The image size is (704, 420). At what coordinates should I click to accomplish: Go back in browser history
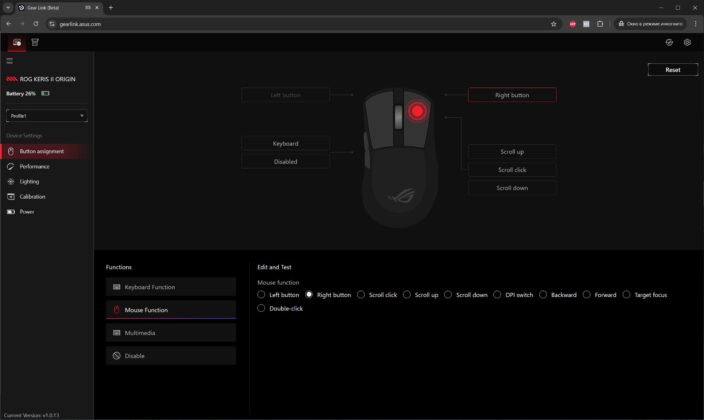9,24
